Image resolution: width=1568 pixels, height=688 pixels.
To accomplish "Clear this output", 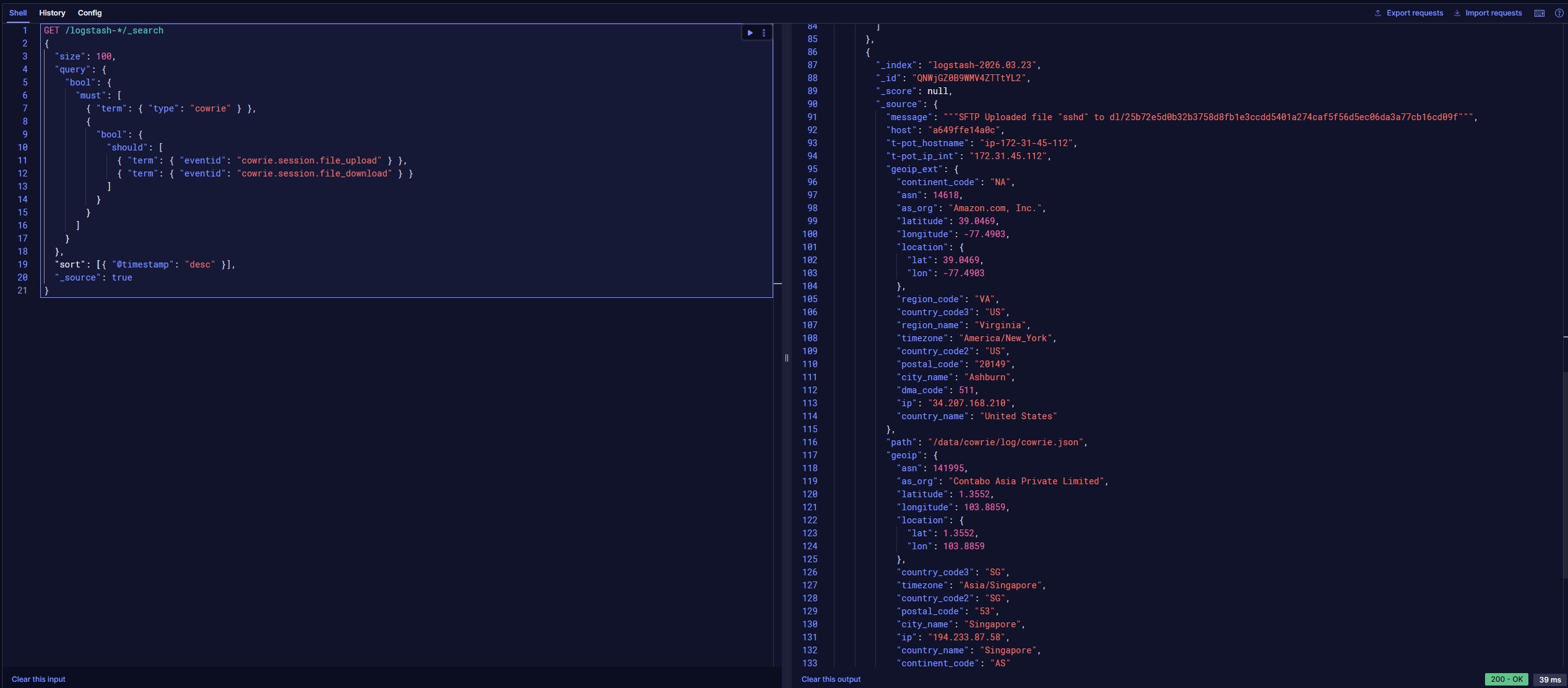I will click(x=831, y=679).
